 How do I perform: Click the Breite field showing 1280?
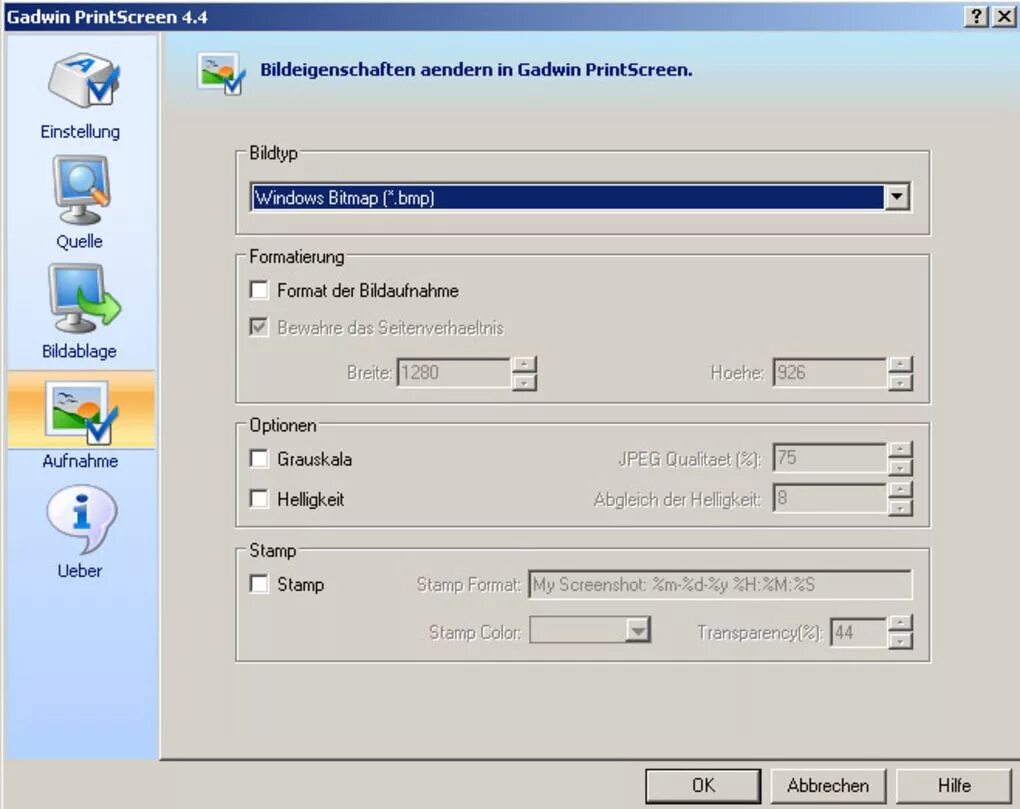point(453,373)
